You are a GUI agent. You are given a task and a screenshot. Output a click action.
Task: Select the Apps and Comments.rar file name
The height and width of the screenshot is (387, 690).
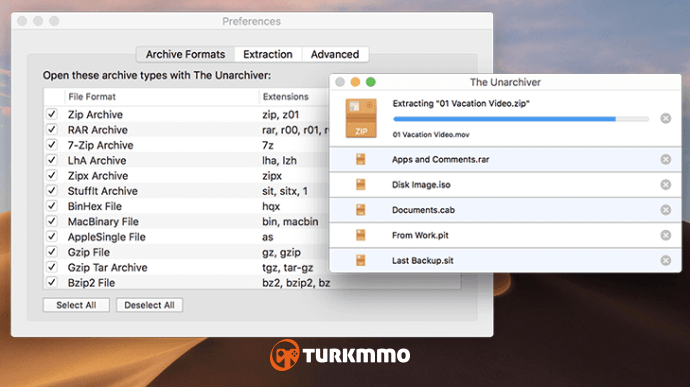pyautogui.click(x=440, y=159)
